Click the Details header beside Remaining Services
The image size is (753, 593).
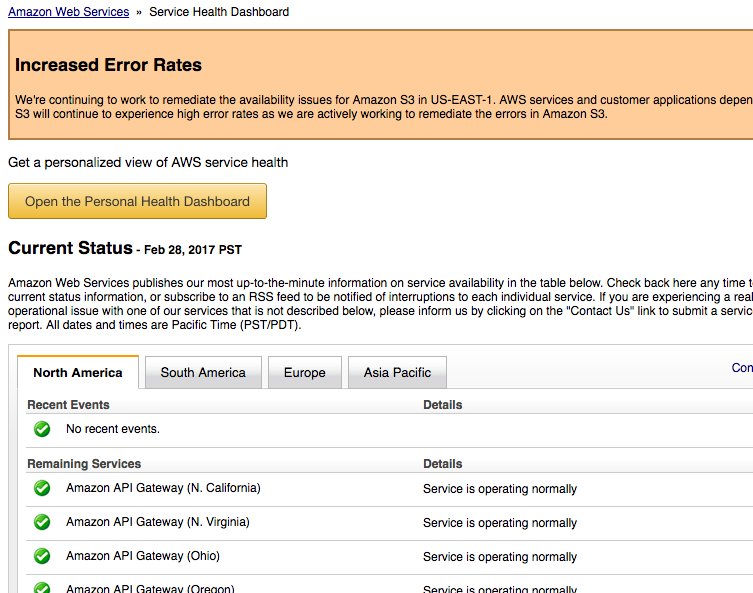442,464
